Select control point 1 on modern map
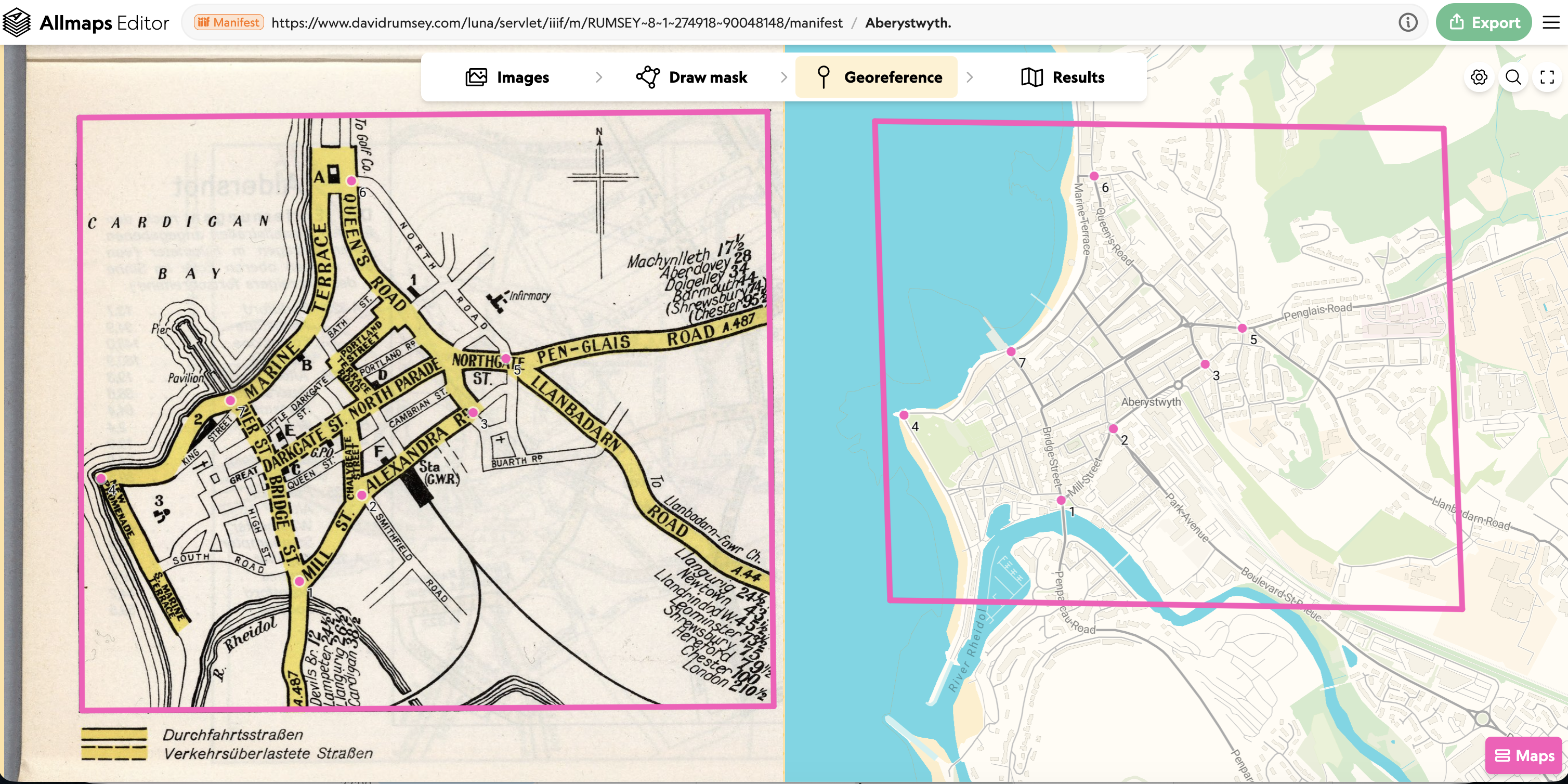Viewport: 1568px width, 784px height. click(x=1061, y=500)
